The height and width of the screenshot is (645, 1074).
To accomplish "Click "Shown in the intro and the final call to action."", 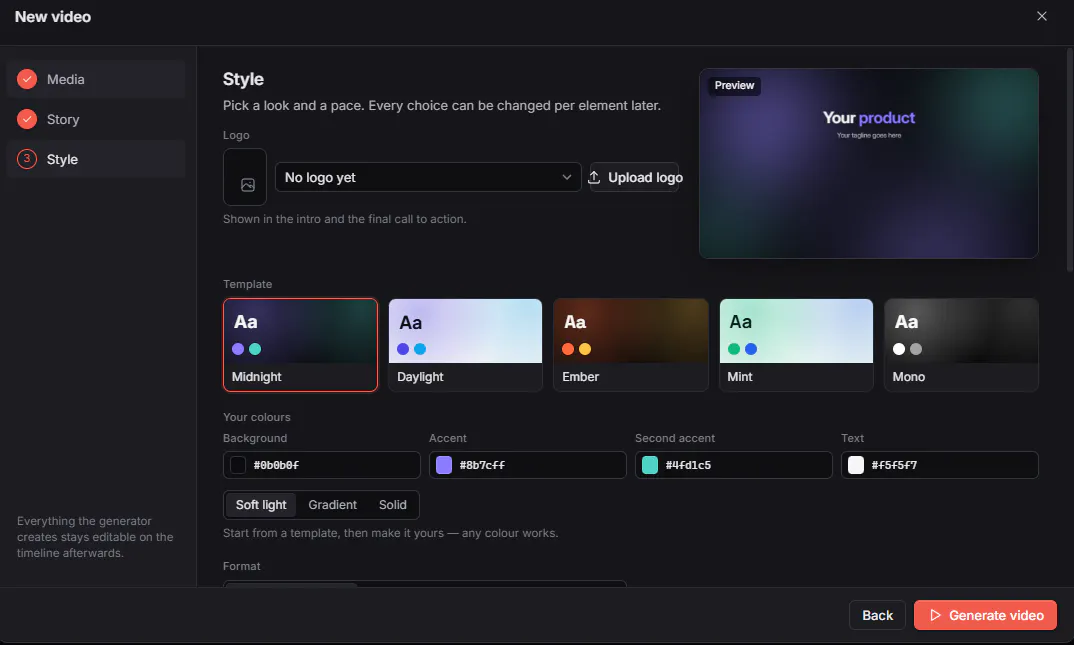I will coord(345,219).
